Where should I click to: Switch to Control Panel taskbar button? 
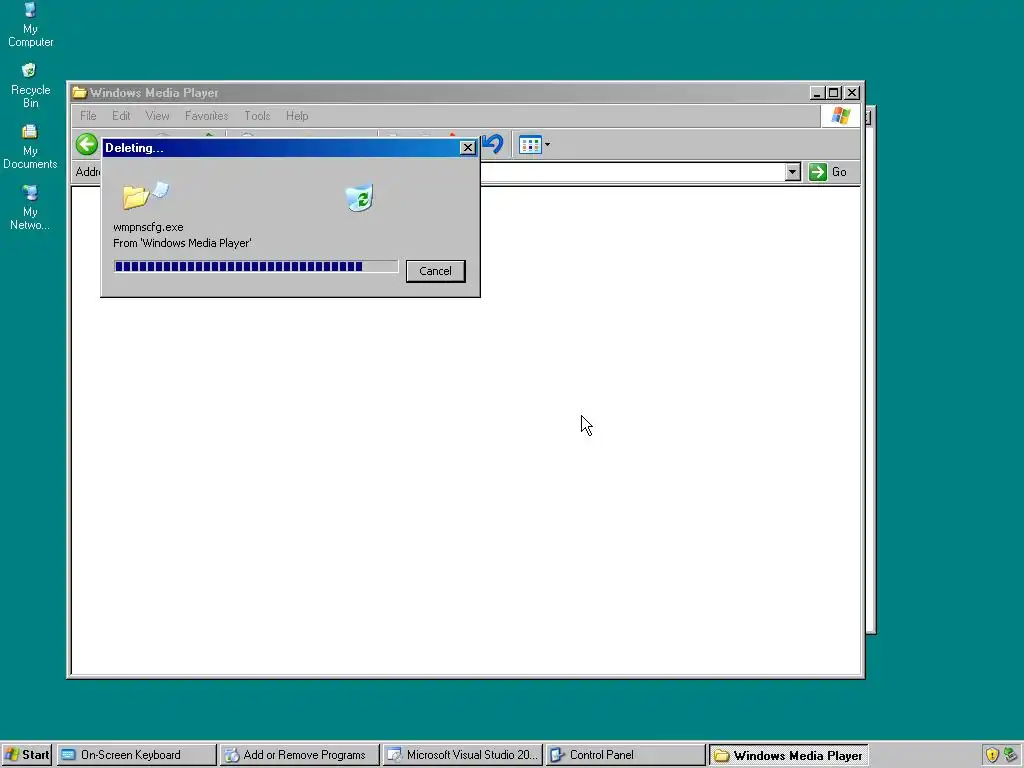coord(625,755)
